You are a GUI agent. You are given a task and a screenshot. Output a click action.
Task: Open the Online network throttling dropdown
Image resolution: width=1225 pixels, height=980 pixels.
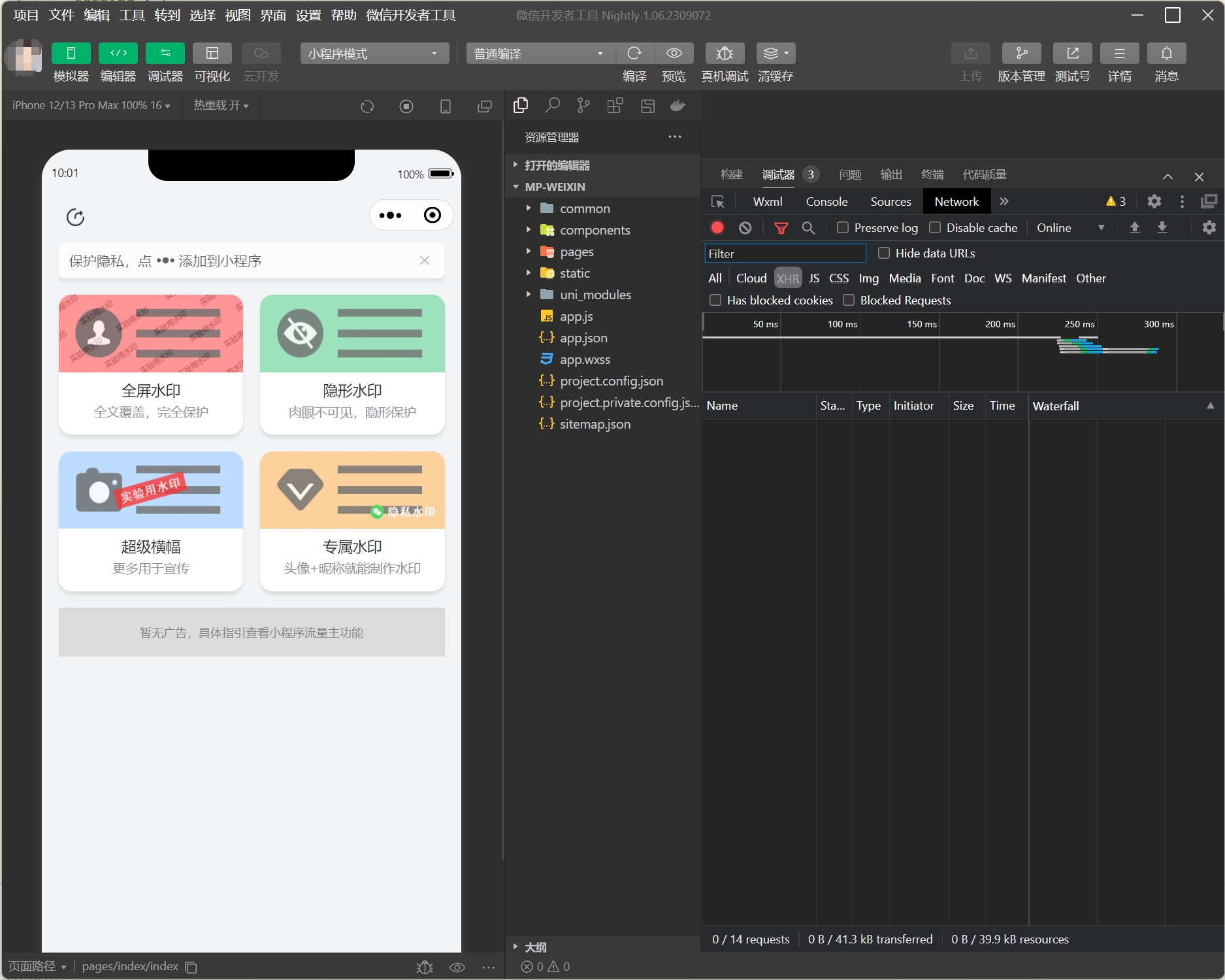[x=1071, y=227]
